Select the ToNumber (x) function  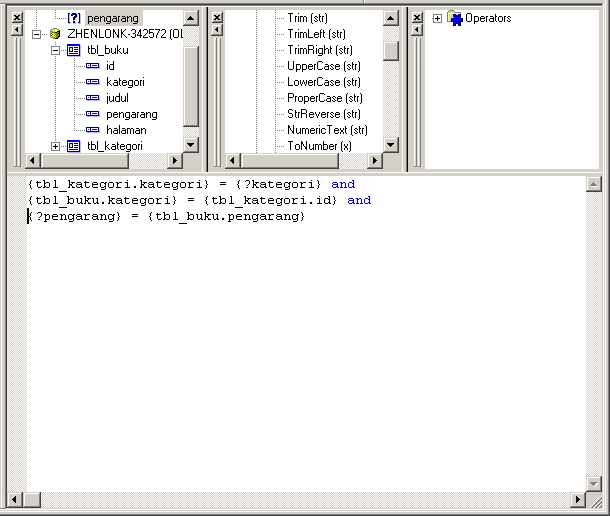click(319, 146)
